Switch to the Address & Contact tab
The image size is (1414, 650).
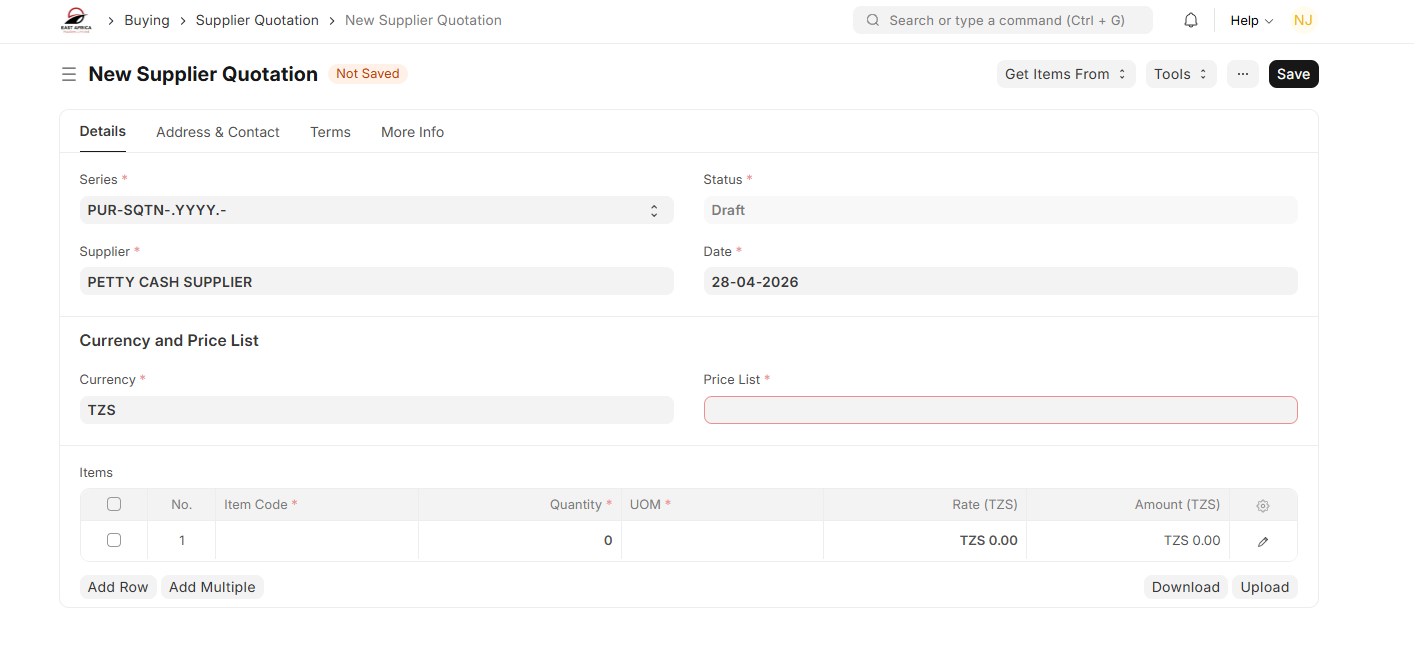218,132
